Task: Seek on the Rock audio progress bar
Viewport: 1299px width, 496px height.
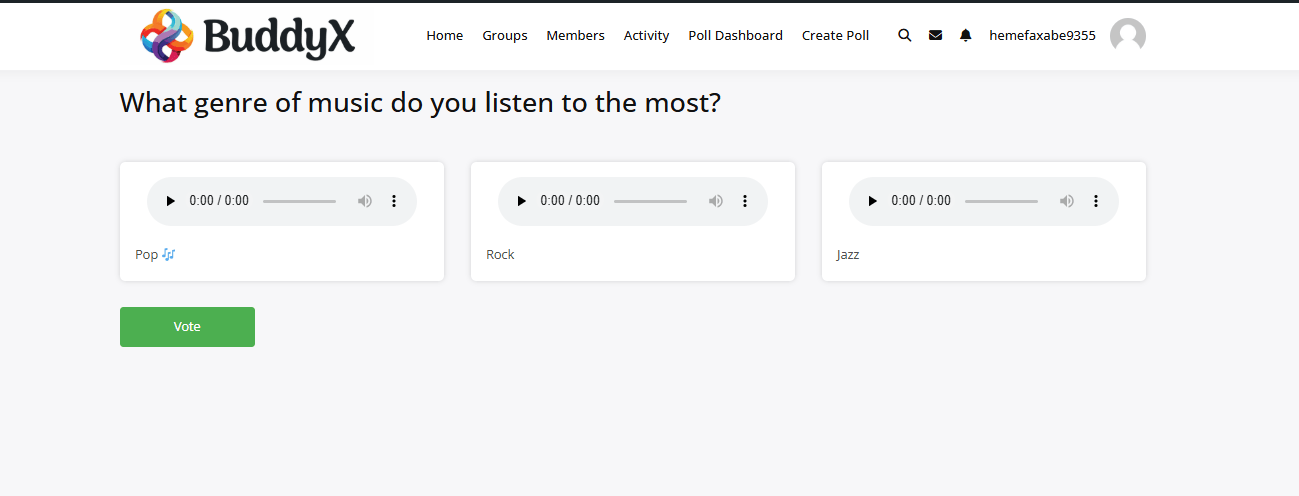Action: (x=650, y=201)
